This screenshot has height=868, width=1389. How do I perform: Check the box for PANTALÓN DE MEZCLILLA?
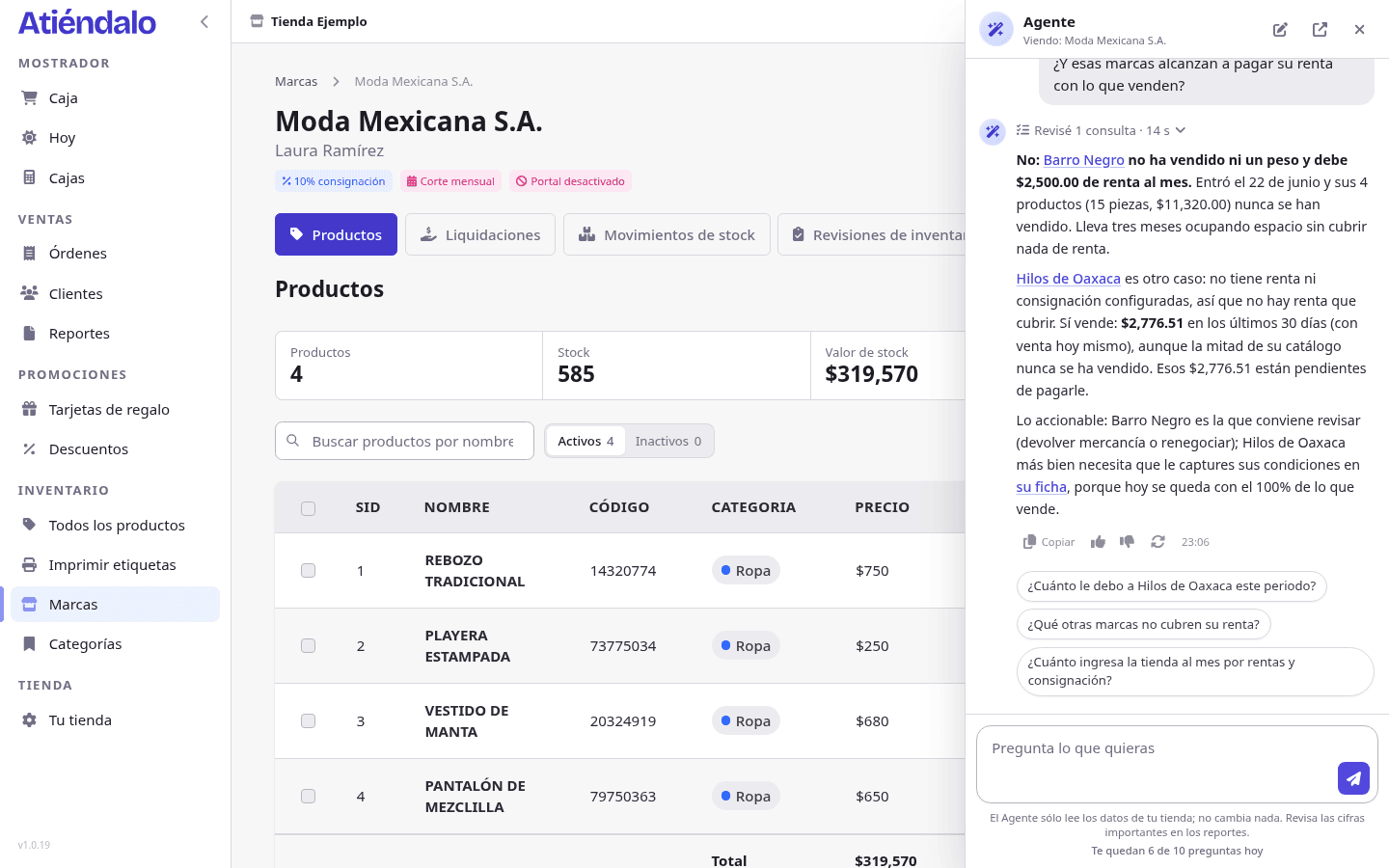point(308,797)
